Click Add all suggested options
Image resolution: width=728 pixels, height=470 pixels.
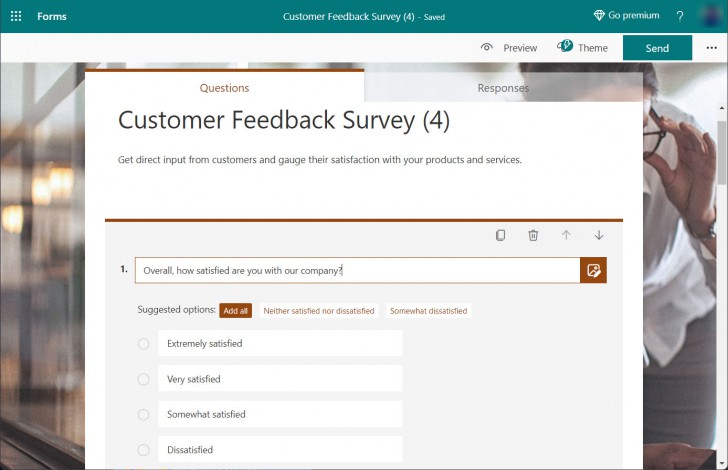point(236,311)
